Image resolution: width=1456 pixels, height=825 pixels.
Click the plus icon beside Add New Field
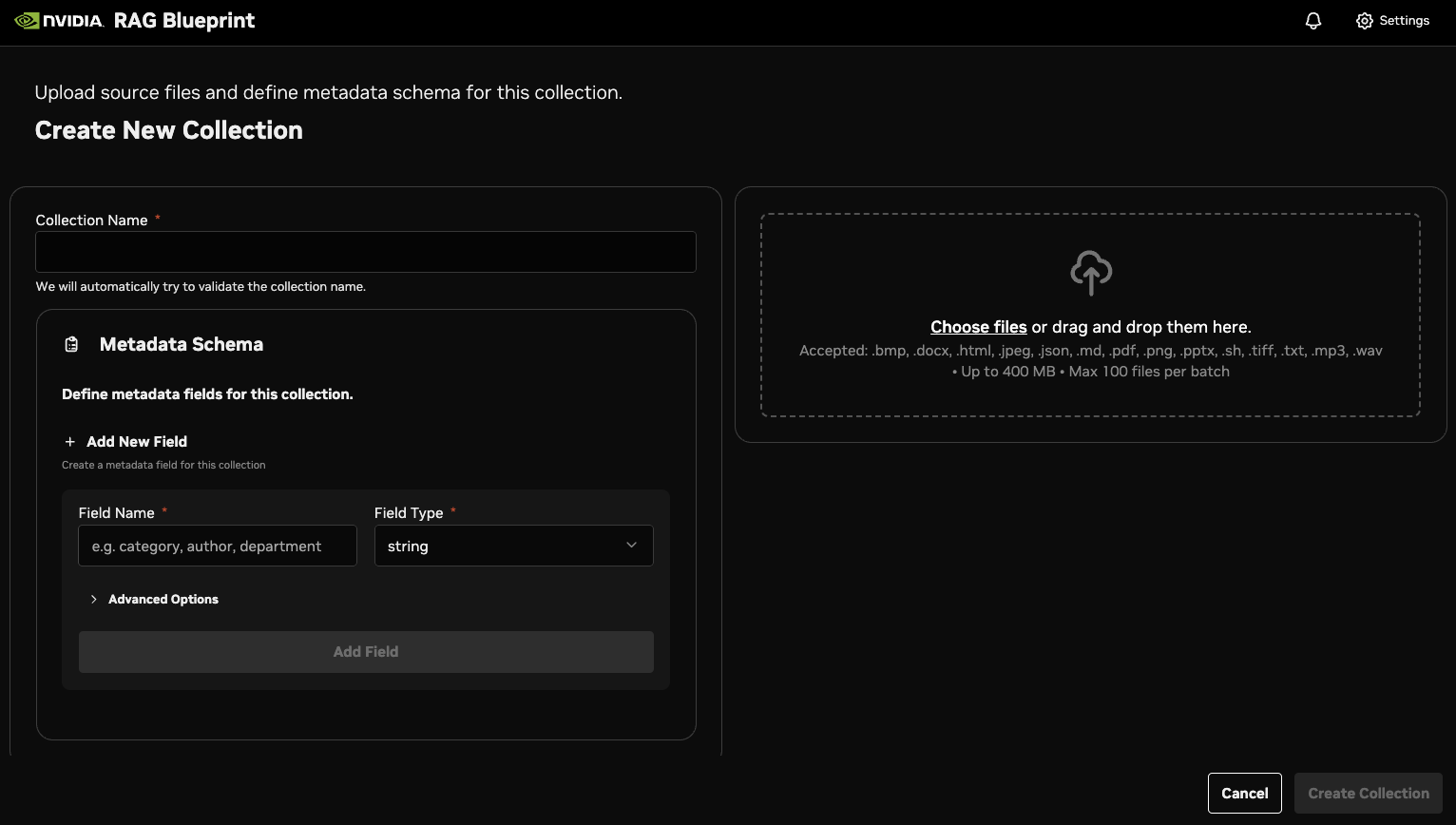coord(69,442)
